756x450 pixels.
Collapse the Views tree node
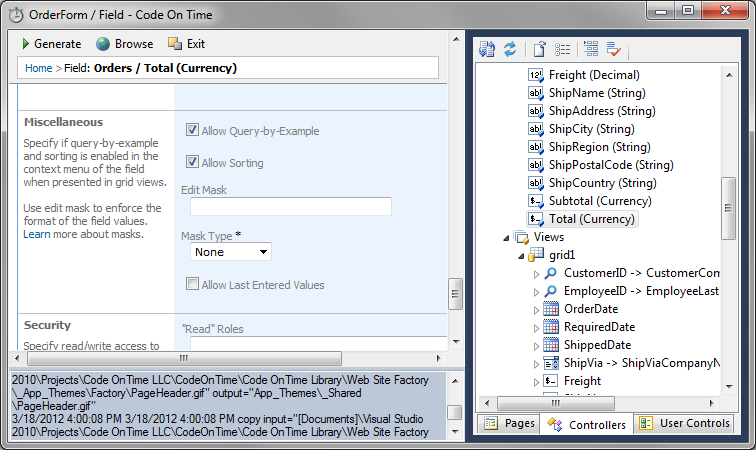(506, 237)
